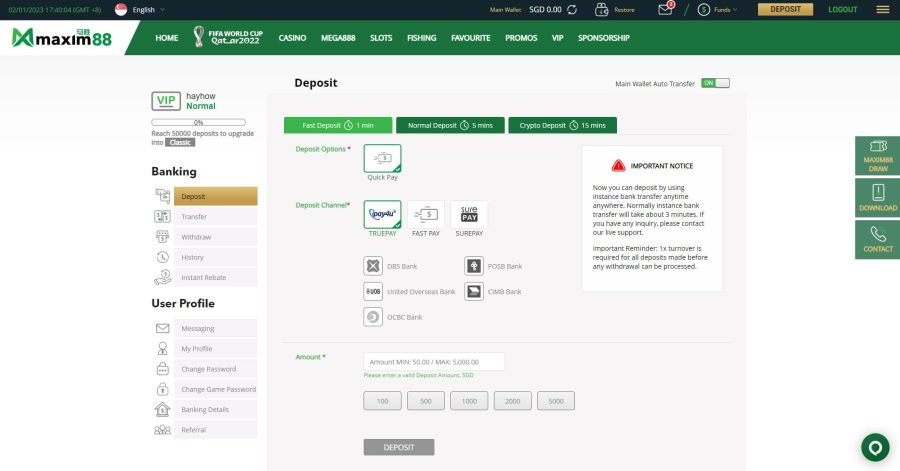
Task: Open SLOTS menu
Action: tap(381, 38)
